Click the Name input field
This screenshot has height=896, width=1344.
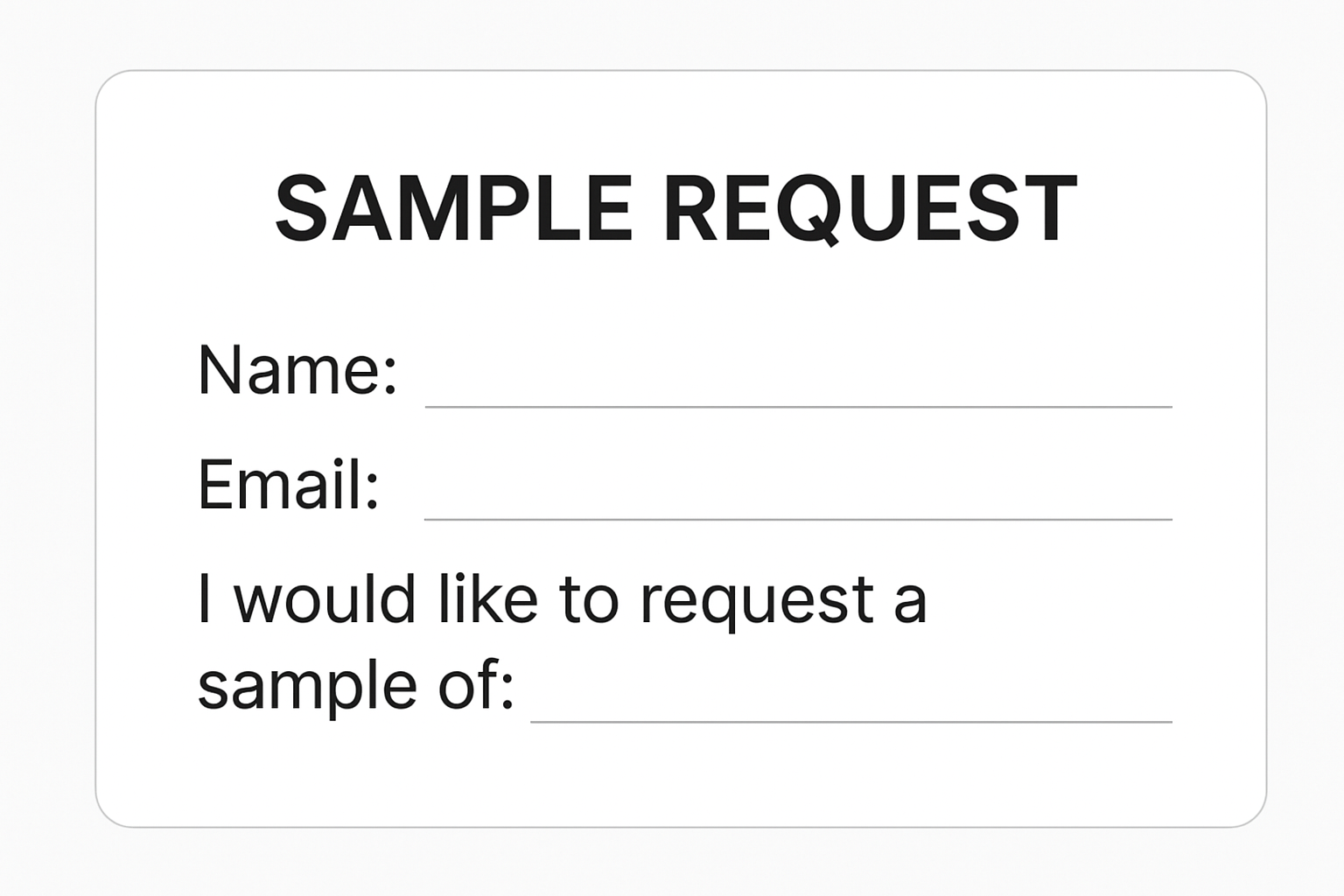pos(798,385)
